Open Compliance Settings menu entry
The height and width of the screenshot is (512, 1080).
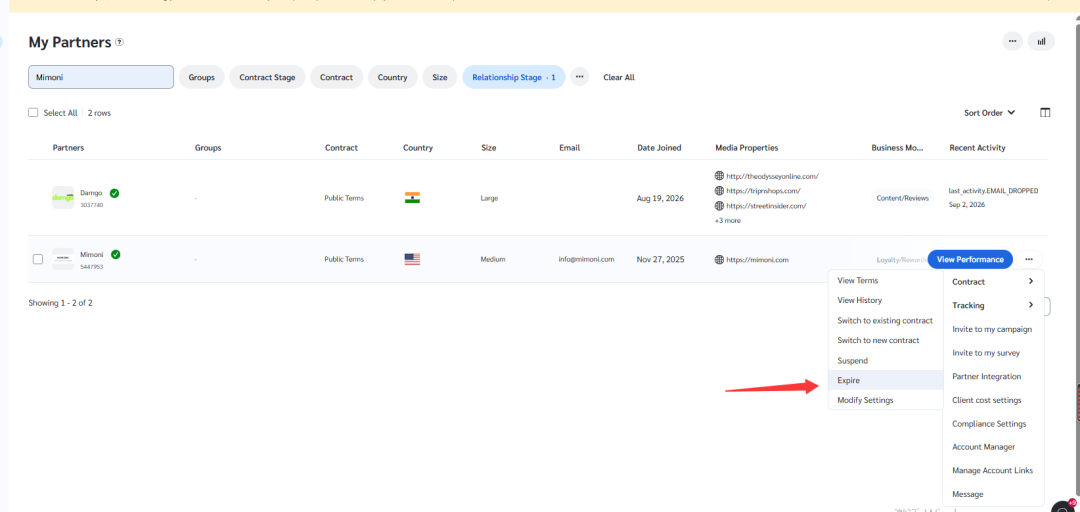993,424
